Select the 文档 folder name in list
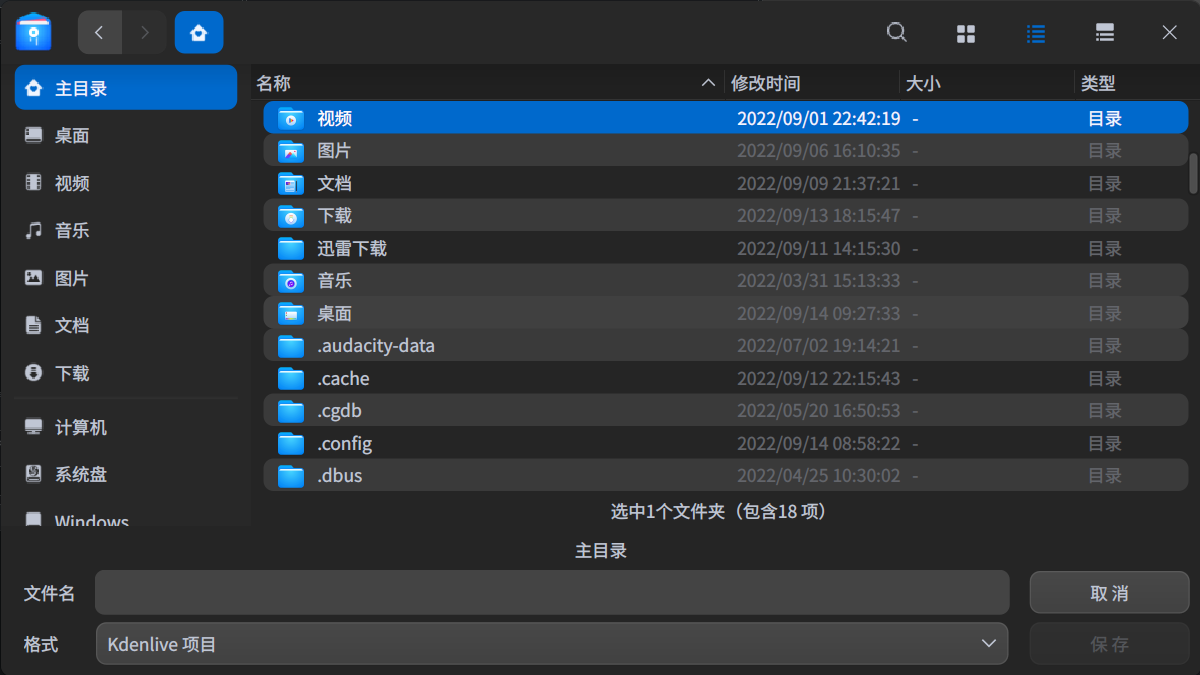Image resolution: width=1200 pixels, height=675 pixels. click(x=335, y=183)
